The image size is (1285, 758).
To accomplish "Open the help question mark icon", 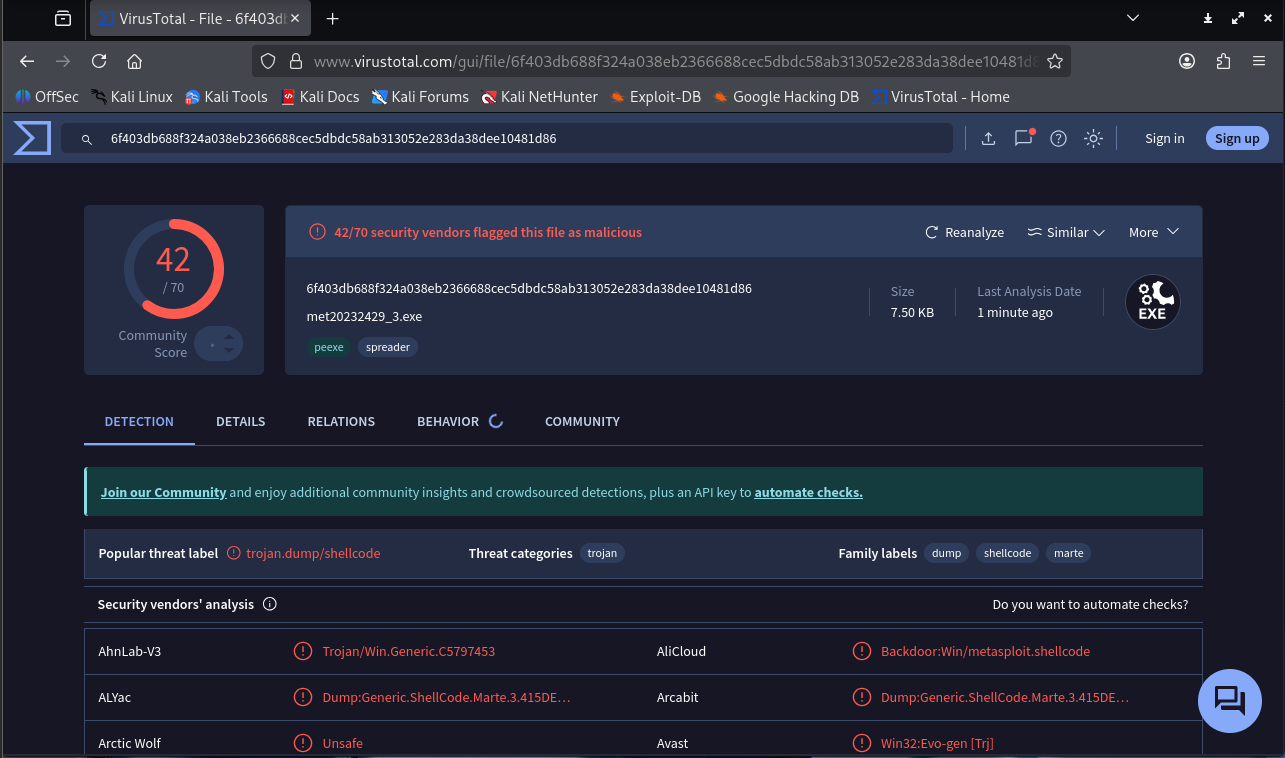I will (1058, 139).
